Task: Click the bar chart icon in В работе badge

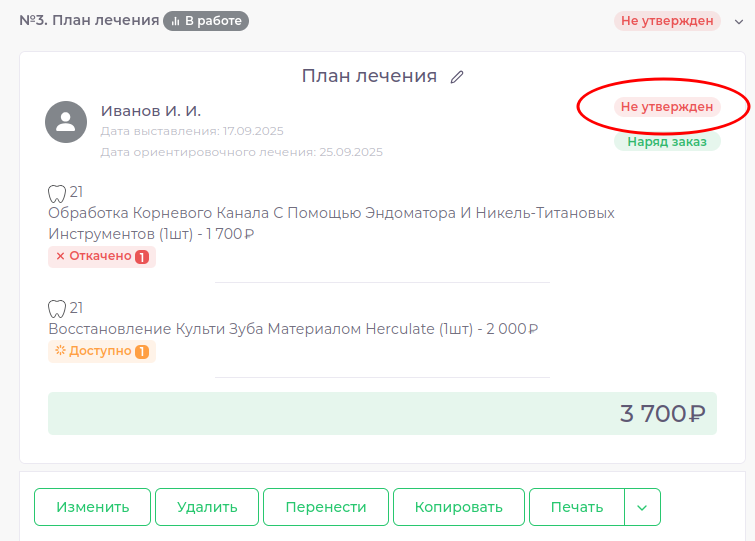Action: (x=175, y=20)
